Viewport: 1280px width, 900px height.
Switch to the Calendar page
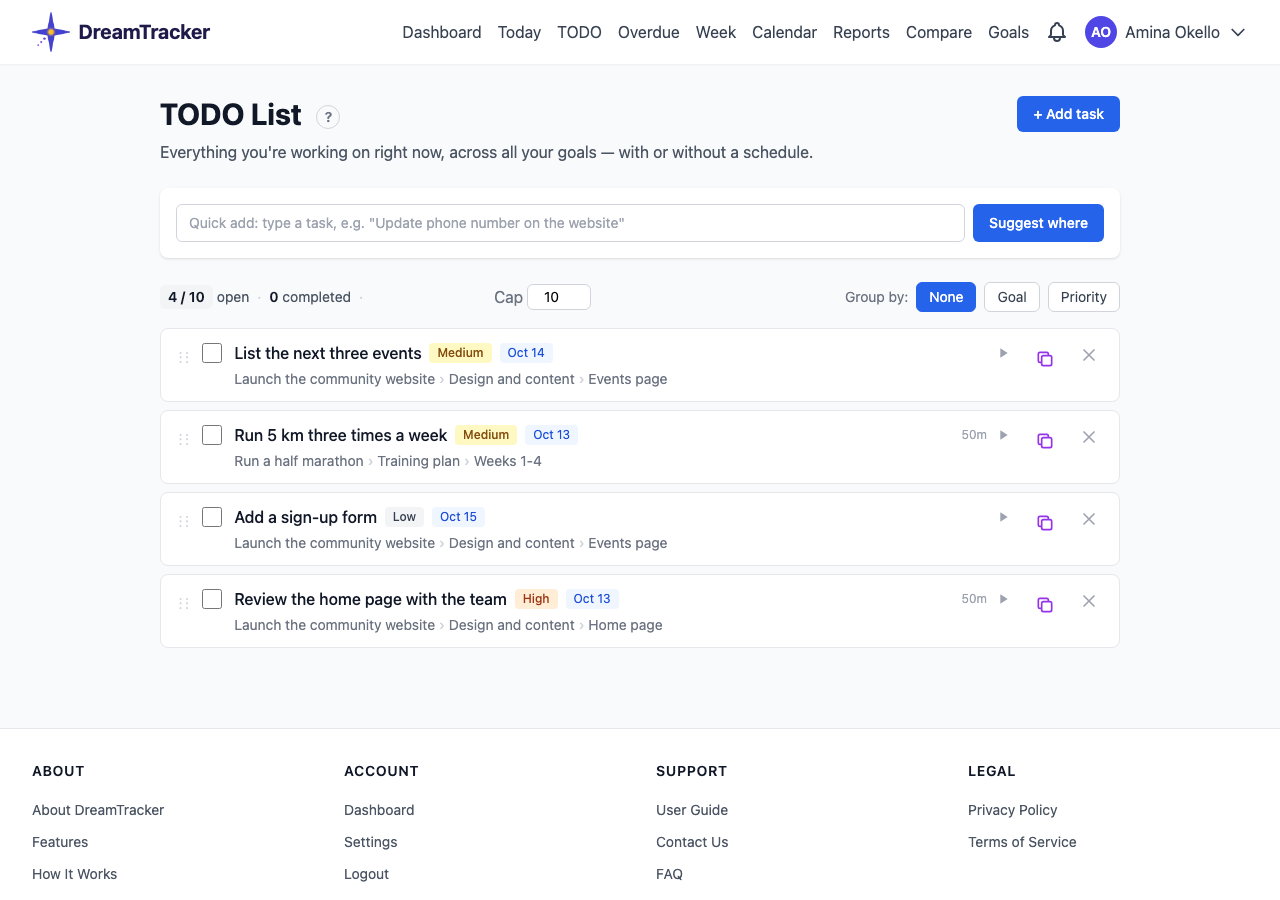point(784,32)
